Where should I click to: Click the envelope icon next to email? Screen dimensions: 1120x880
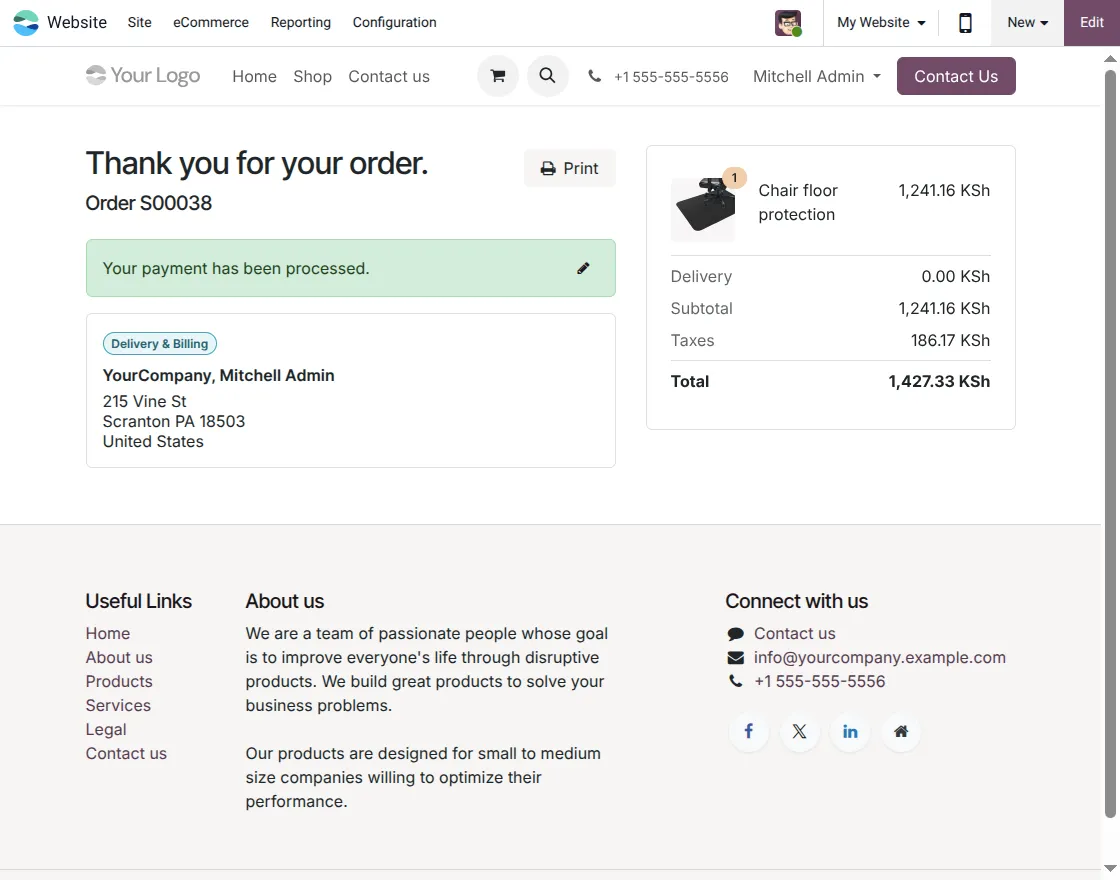click(x=735, y=657)
